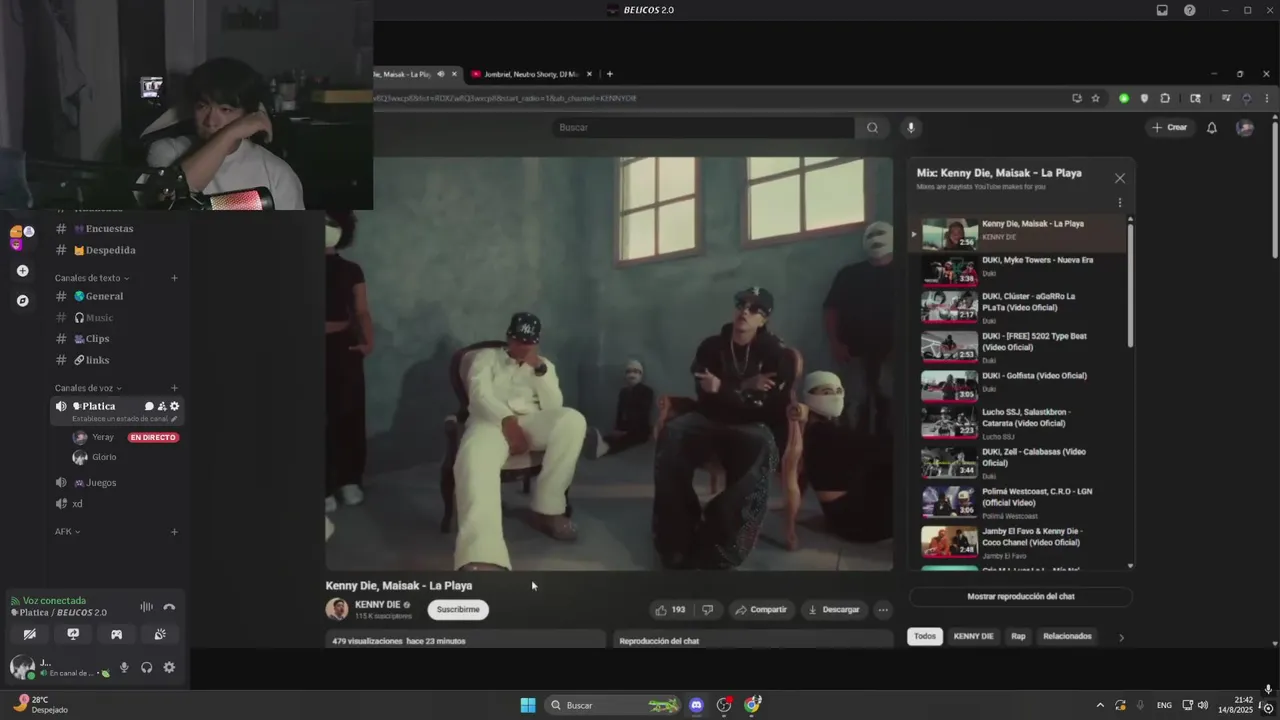Screen dimensions: 1280x720
Task: Click the YouTube Buscar search field
Action: tap(703, 127)
